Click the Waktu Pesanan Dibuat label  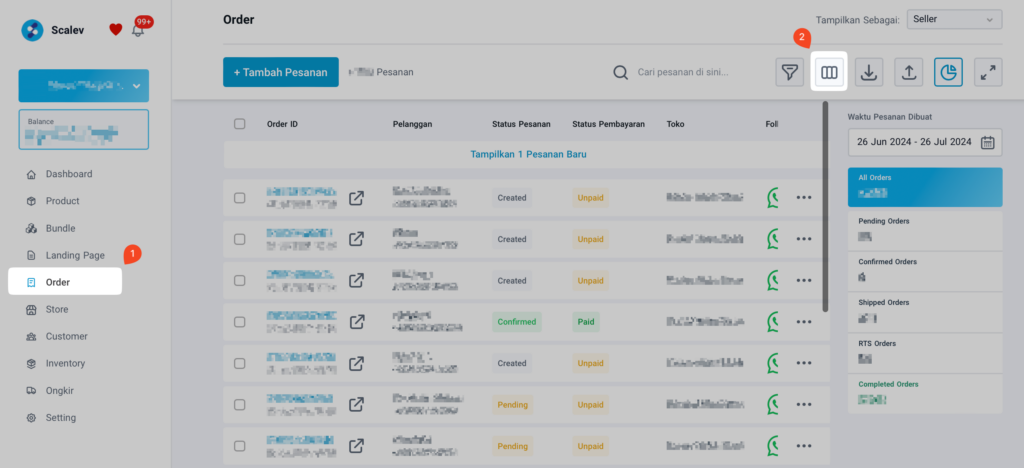tap(889, 117)
